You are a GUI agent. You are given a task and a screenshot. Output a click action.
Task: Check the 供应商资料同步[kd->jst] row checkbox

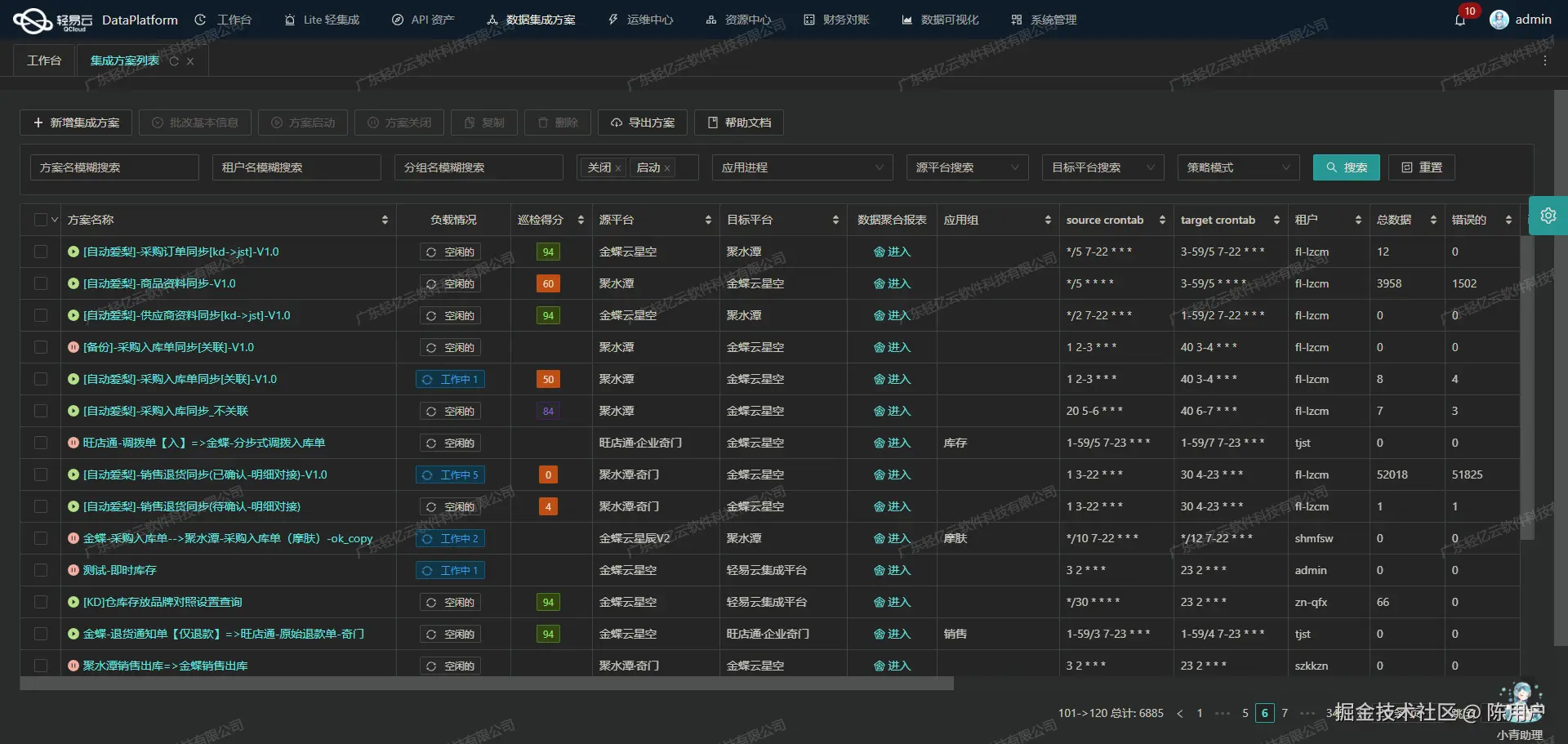coord(41,315)
